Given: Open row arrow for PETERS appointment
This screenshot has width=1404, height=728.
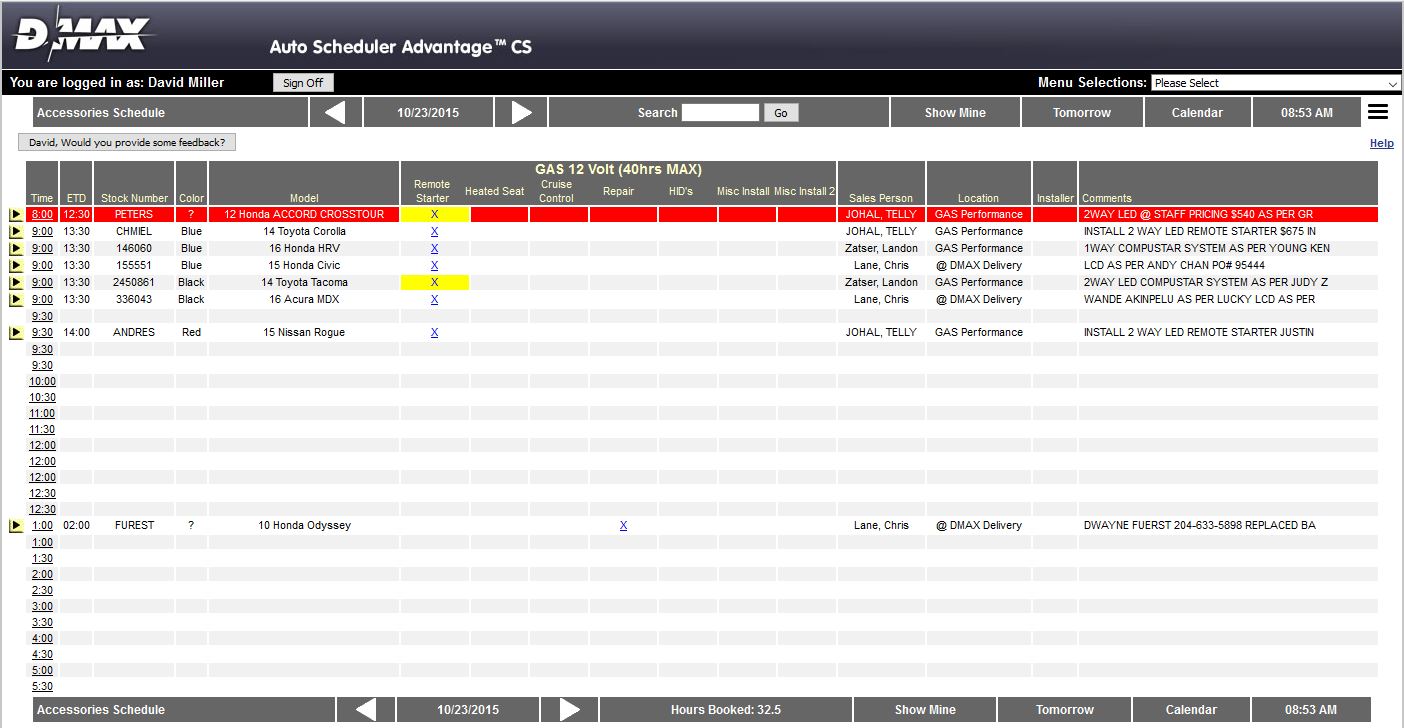Looking at the screenshot, I should pos(16,214).
